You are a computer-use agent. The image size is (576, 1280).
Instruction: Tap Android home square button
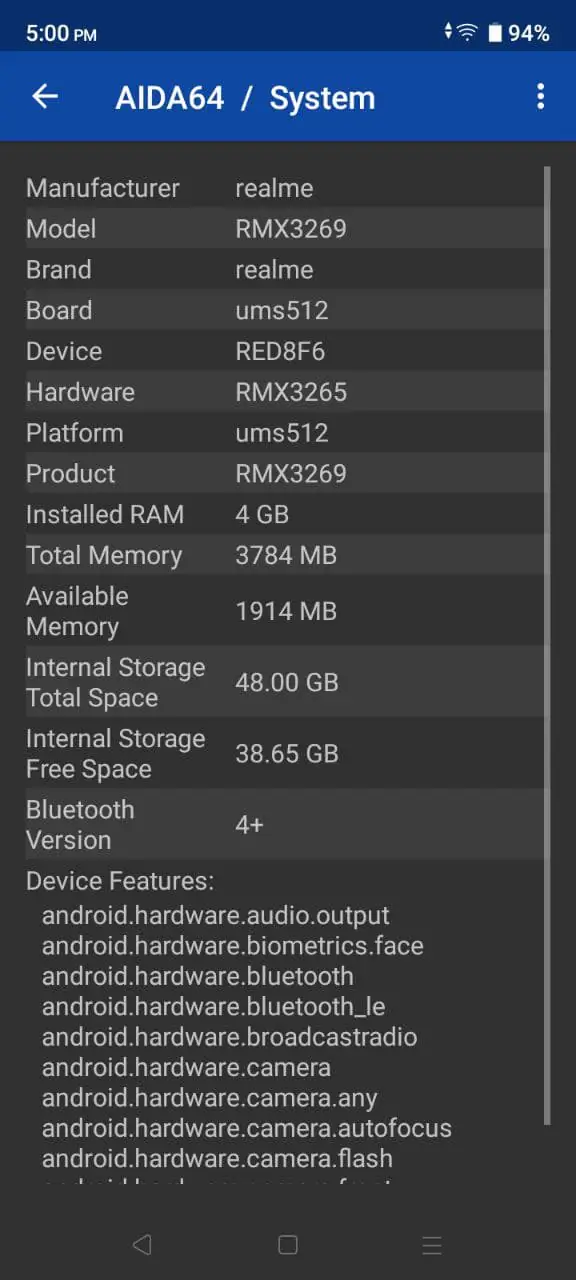[x=288, y=1244]
